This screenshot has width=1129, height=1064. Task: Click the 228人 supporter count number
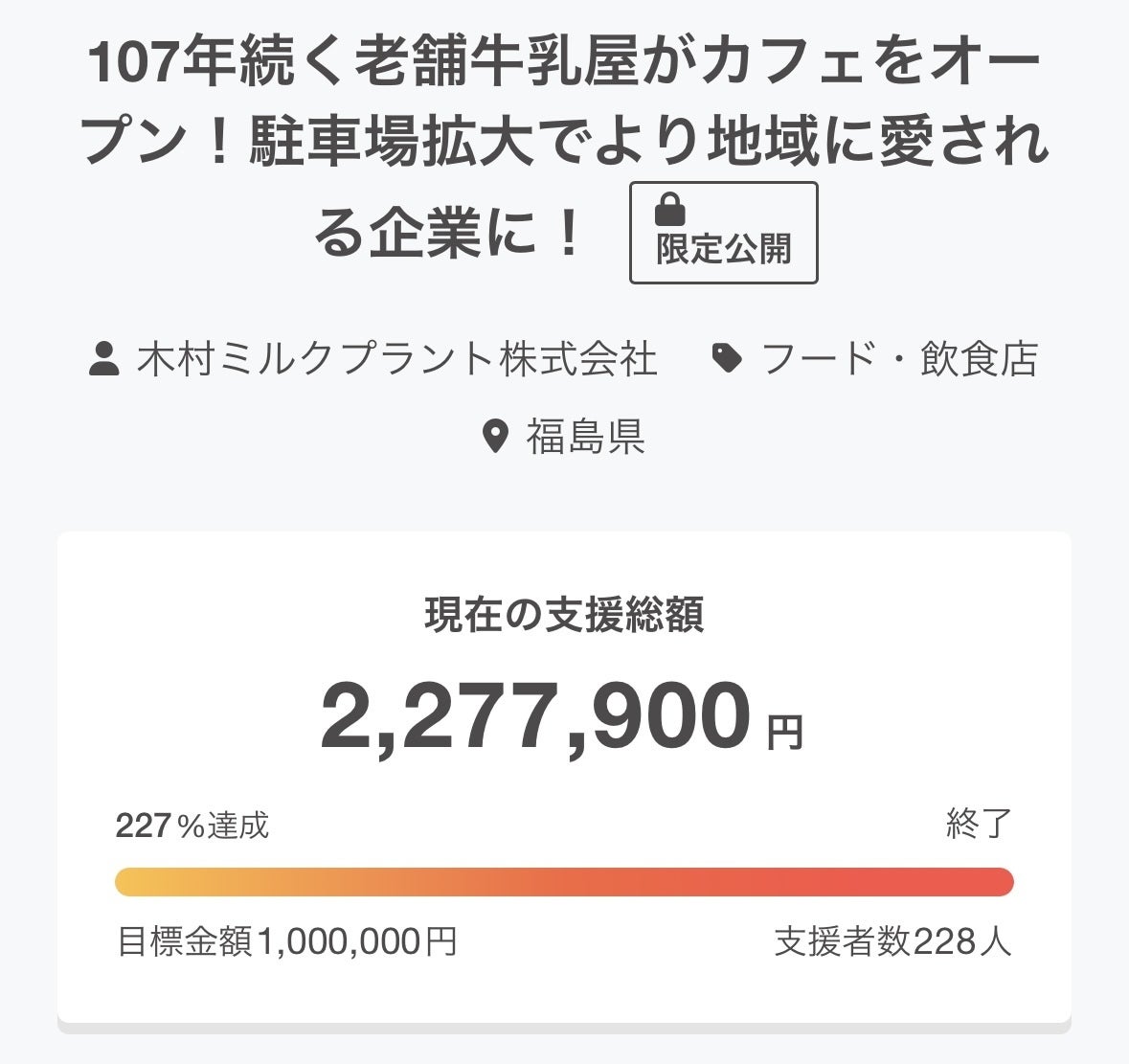coord(963,941)
